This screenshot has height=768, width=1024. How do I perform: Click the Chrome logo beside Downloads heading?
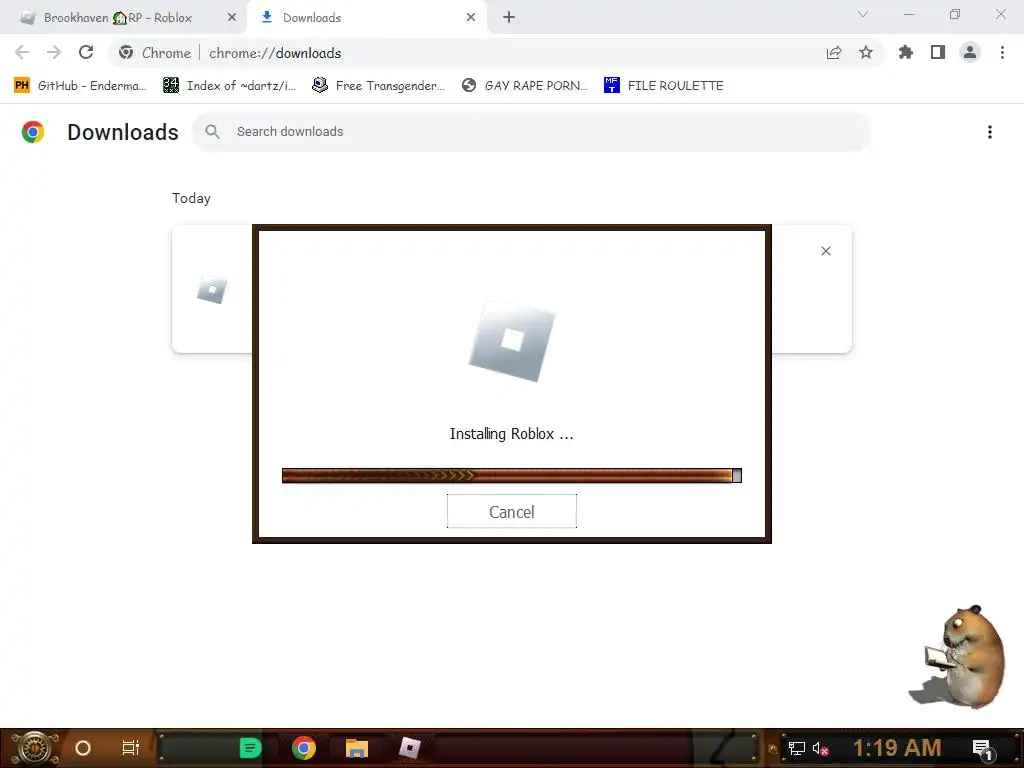click(x=33, y=132)
